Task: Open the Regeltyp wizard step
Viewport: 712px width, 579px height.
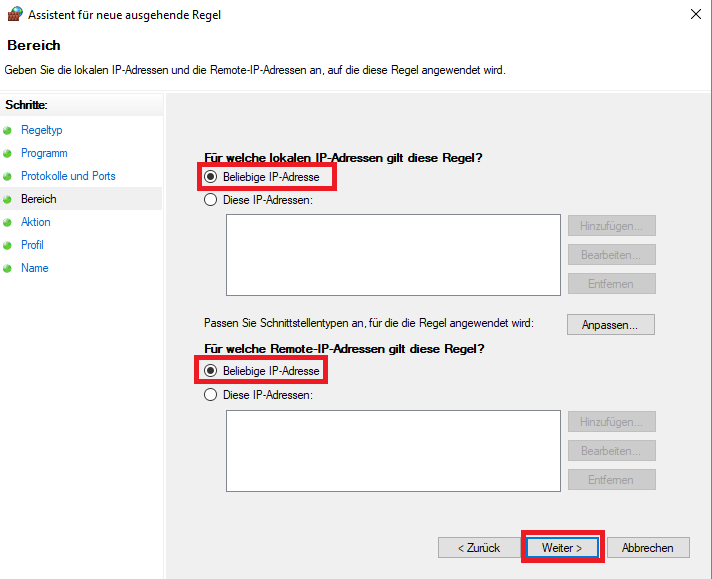Action: [x=42, y=130]
